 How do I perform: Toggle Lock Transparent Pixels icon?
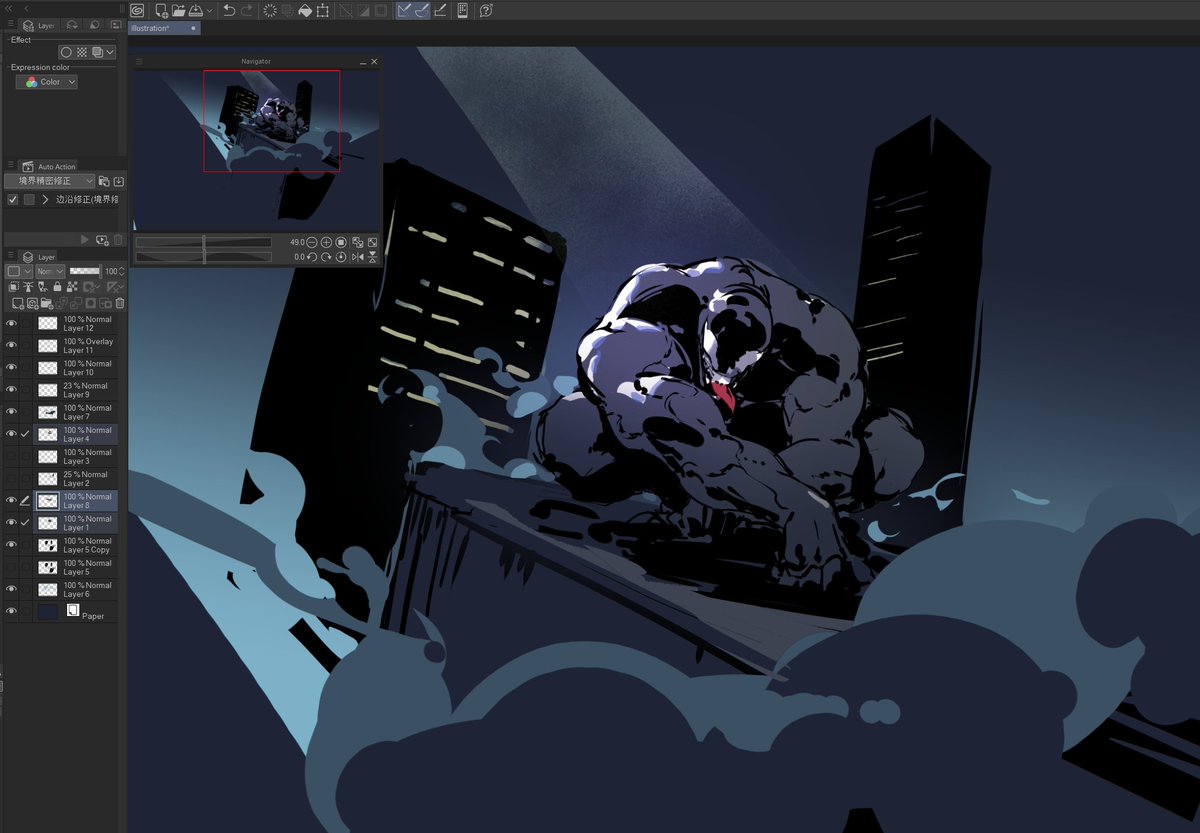click(72, 287)
